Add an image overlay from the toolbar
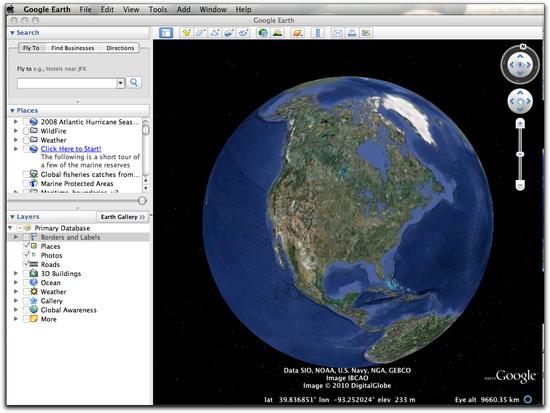This screenshot has width=550, height=413. tap(229, 33)
